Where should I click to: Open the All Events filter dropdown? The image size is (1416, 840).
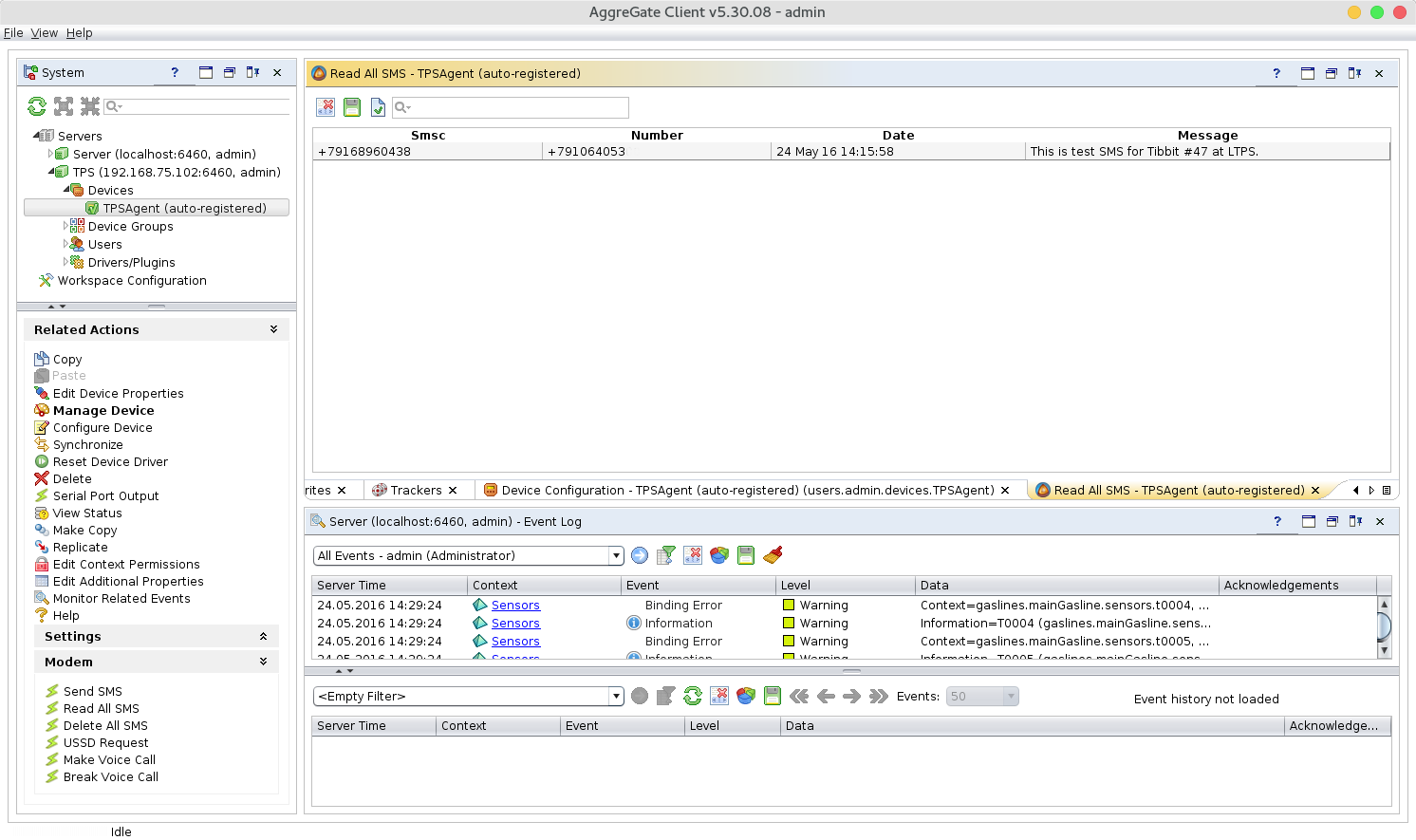tap(616, 555)
